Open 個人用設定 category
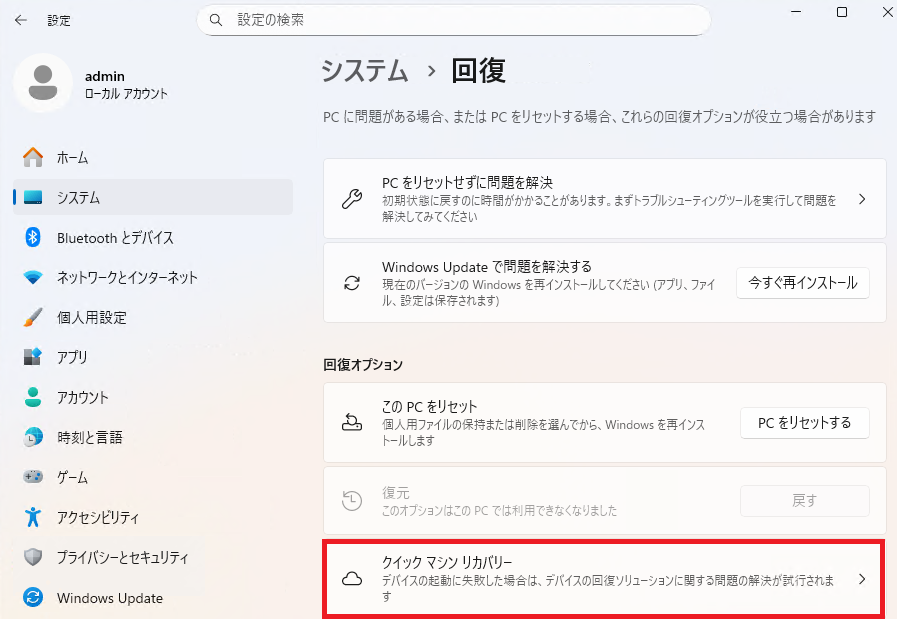This screenshot has width=897, height=619. 153,318
